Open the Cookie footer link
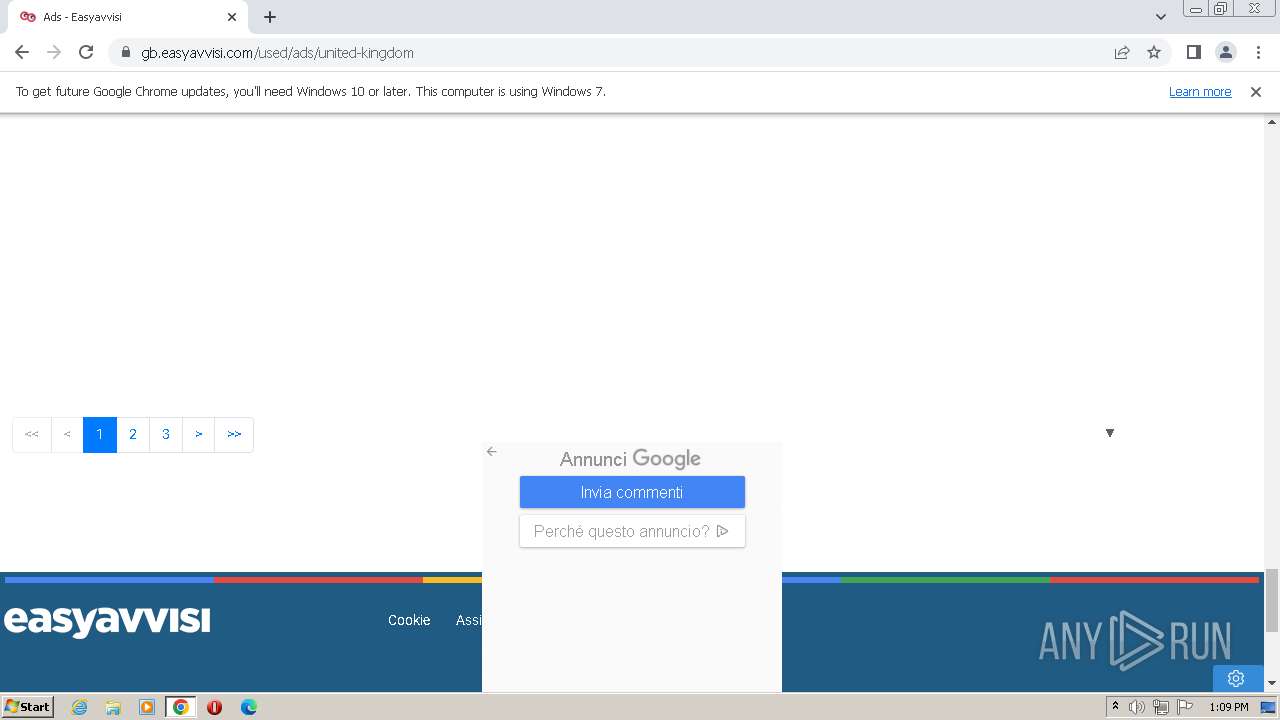The width and height of the screenshot is (1280, 720). coord(409,620)
